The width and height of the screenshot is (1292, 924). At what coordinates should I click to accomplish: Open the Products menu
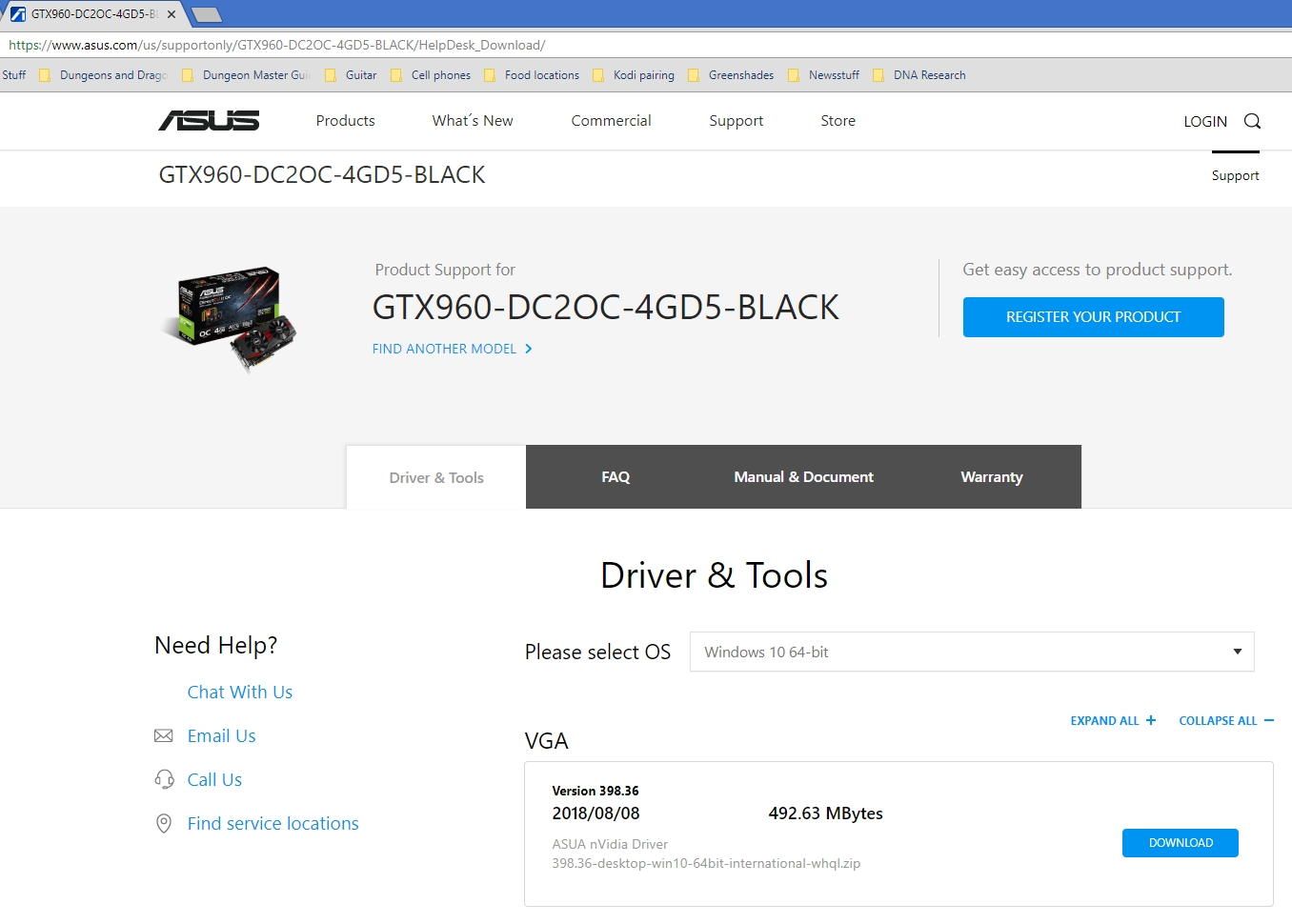(345, 121)
